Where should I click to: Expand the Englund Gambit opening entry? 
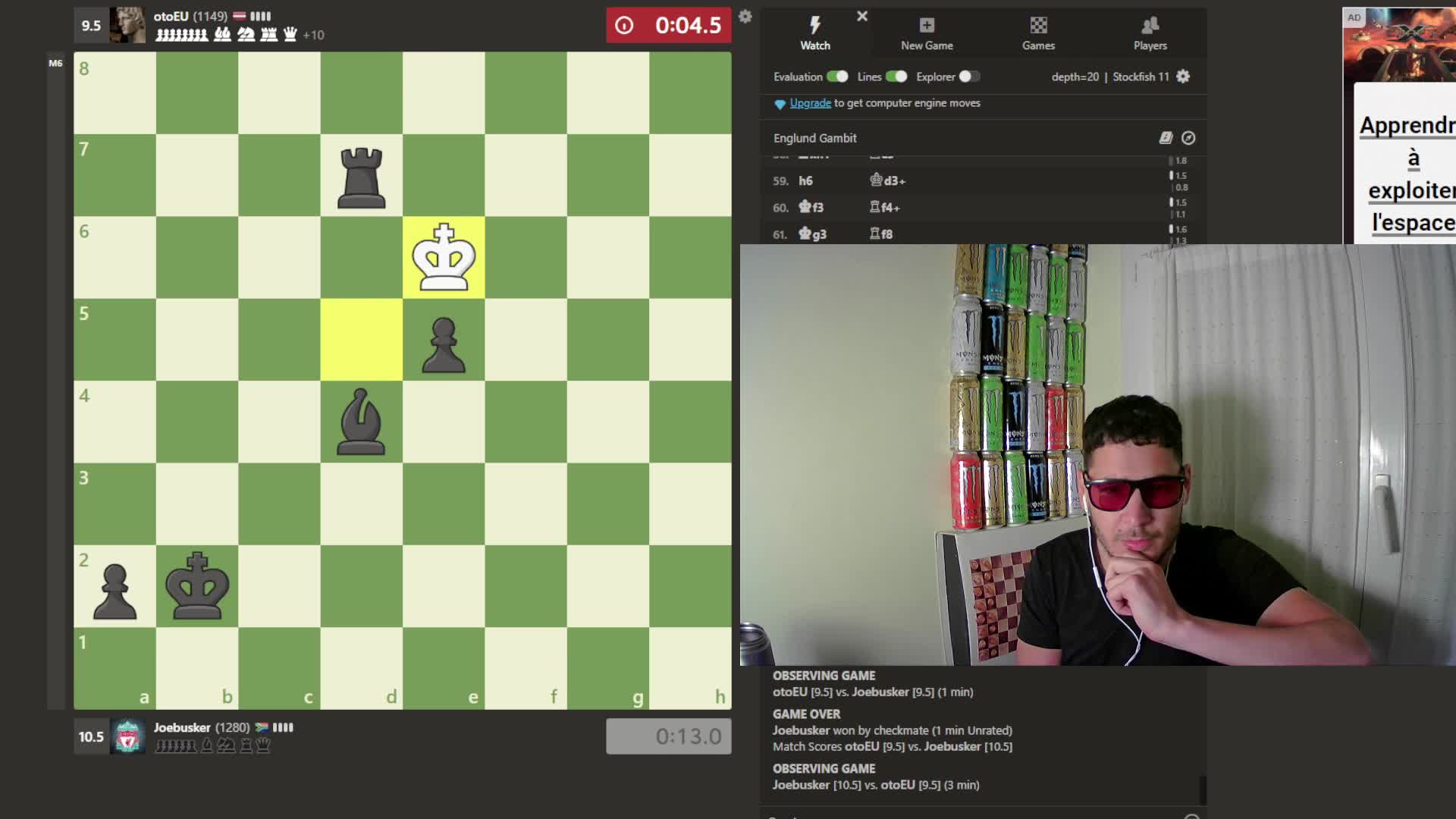(x=814, y=138)
